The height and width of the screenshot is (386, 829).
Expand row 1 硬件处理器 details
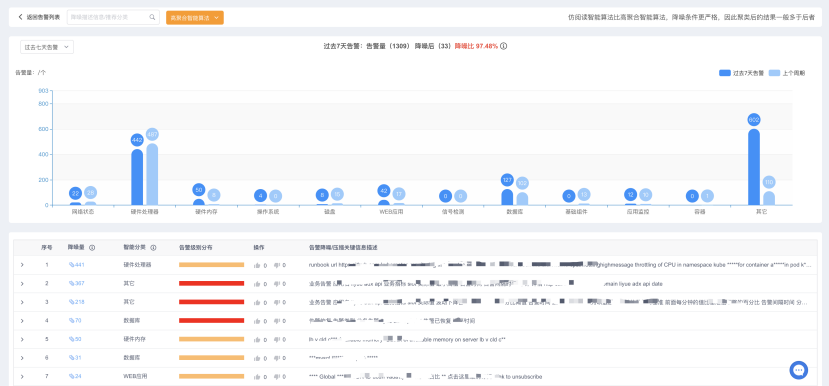click(x=22, y=265)
